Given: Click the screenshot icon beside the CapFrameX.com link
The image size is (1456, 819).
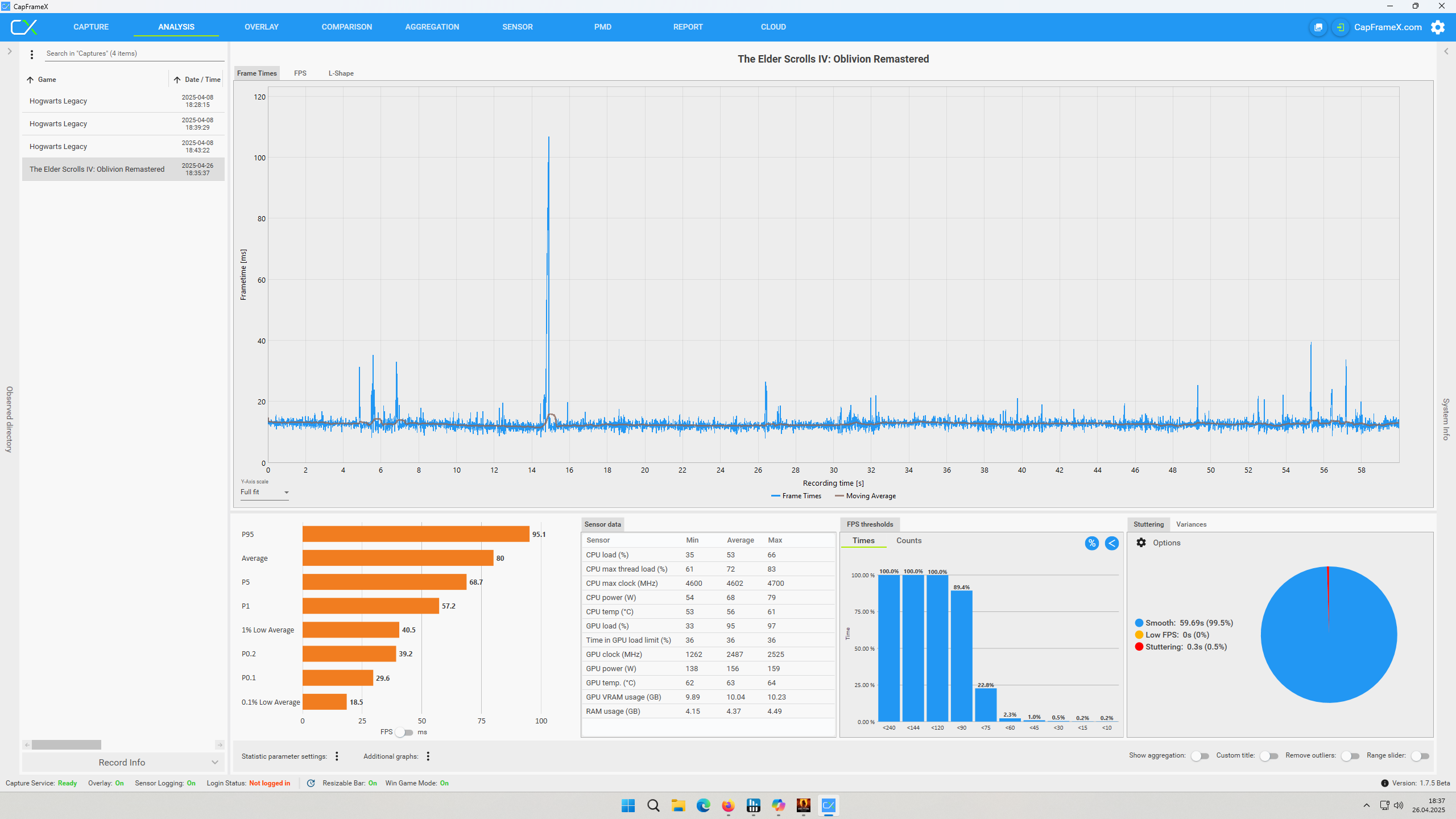Looking at the screenshot, I should (1318, 27).
